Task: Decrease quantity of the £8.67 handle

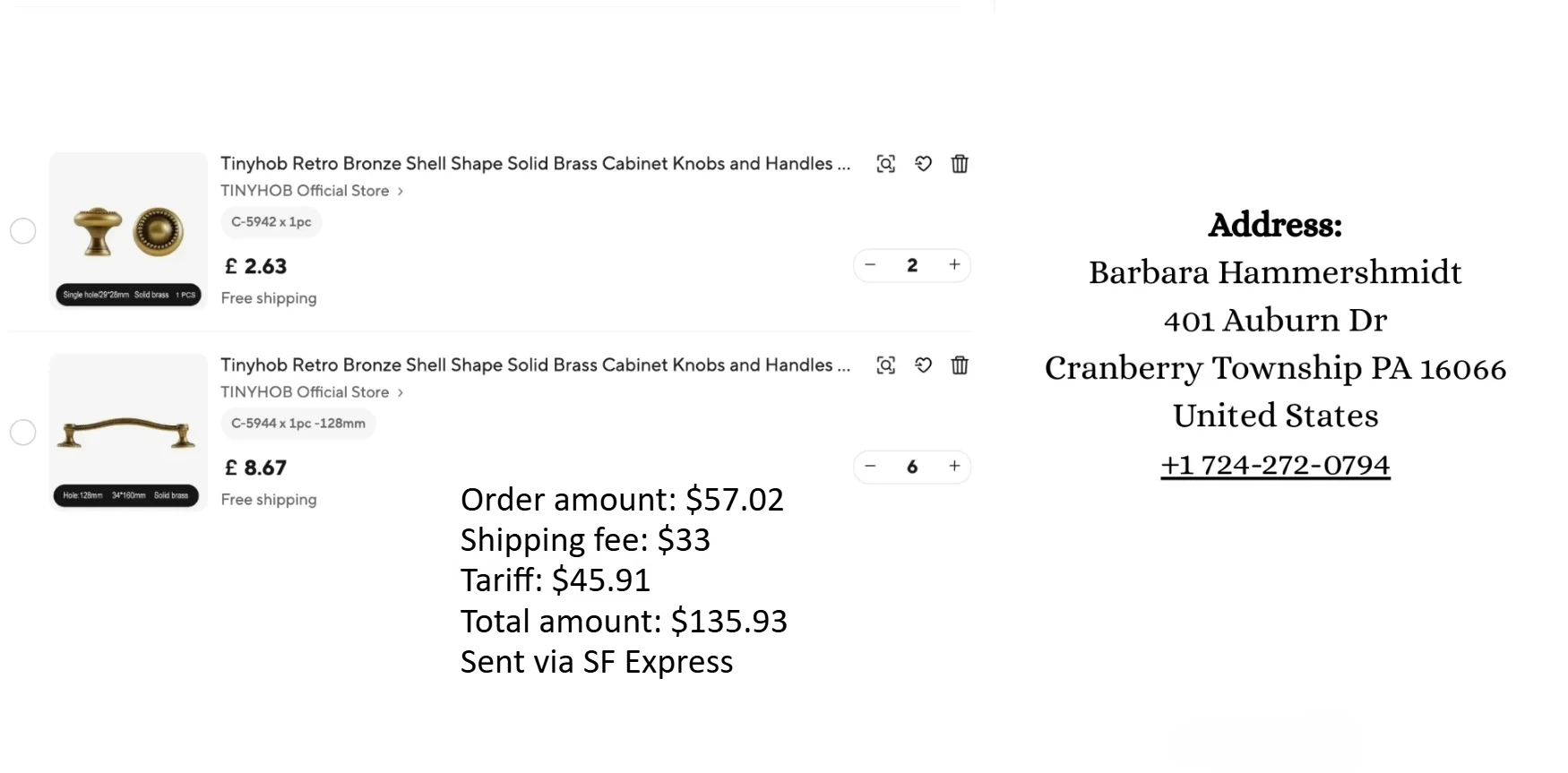Action: click(870, 467)
